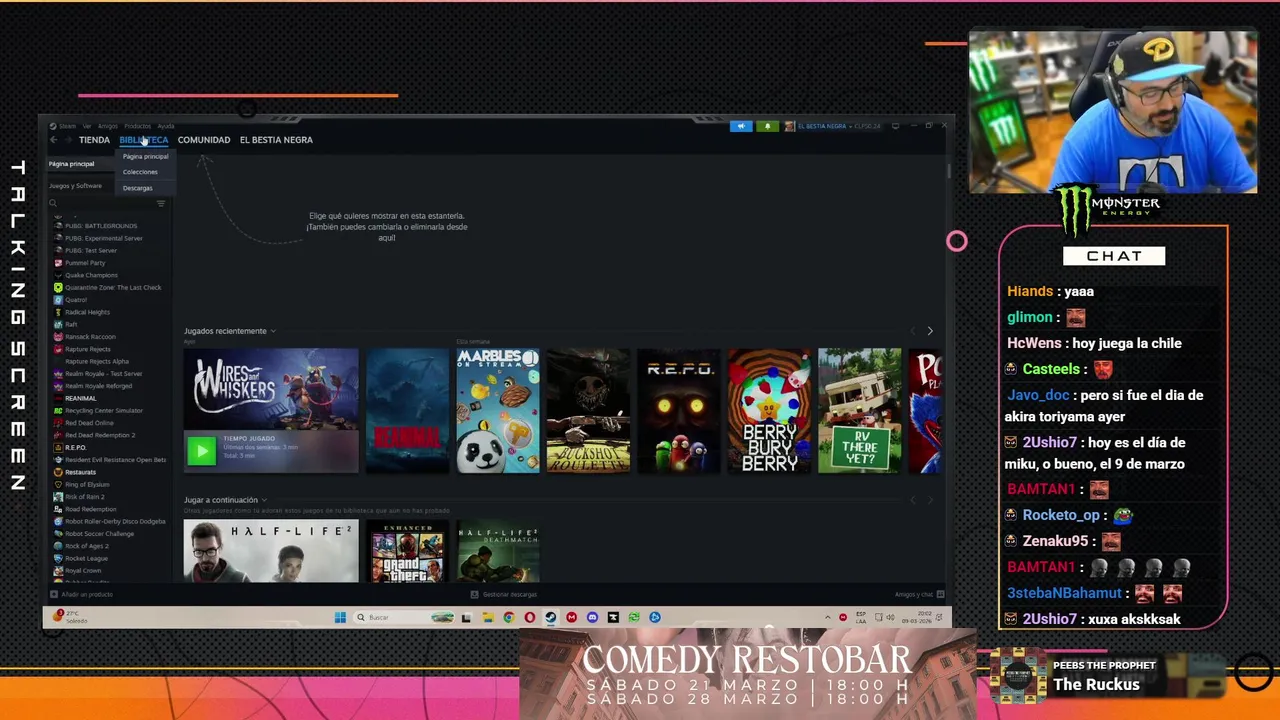Select R.E.P.O. in the library list
The height and width of the screenshot is (720, 1280).
76,447
